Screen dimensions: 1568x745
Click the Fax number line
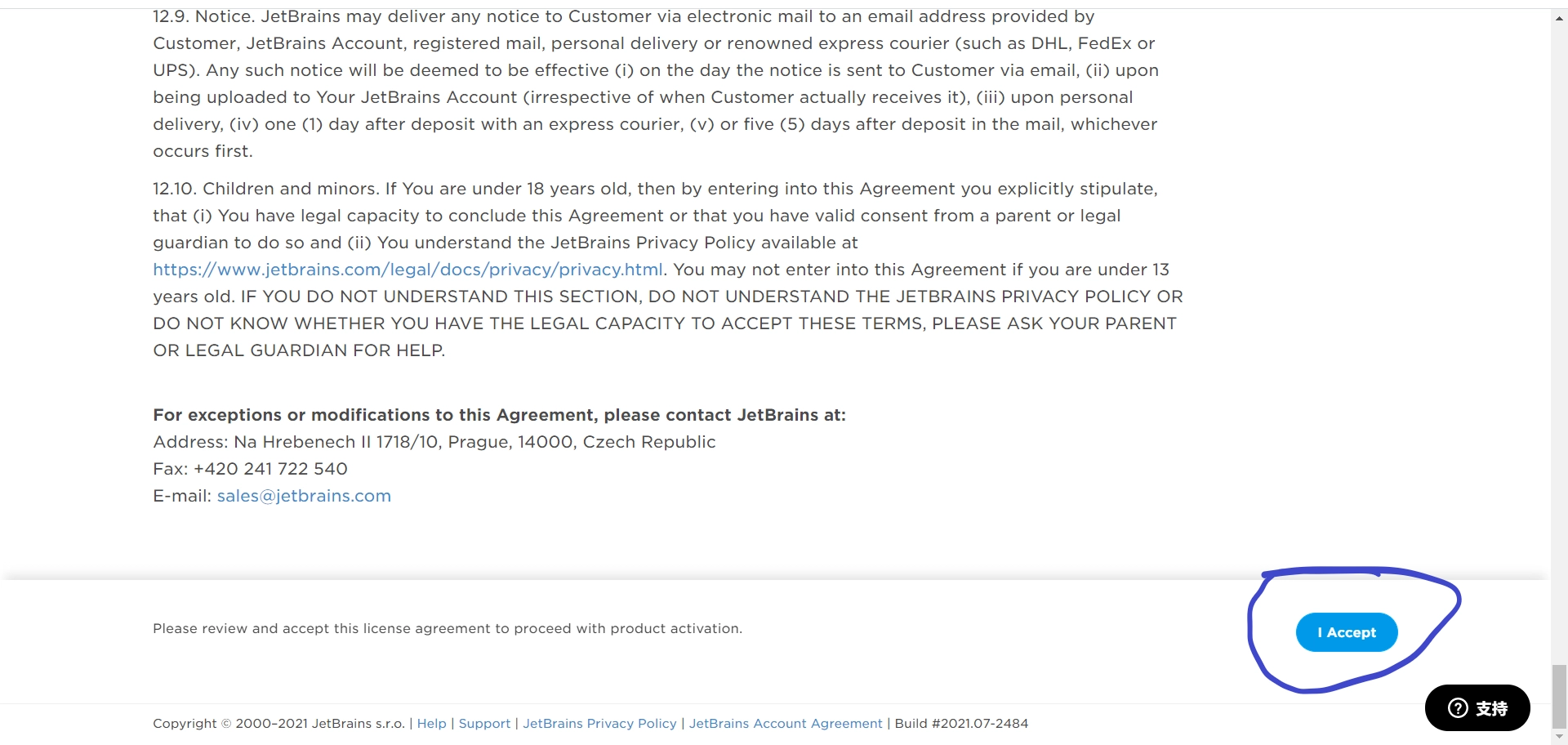pos(250,469)
